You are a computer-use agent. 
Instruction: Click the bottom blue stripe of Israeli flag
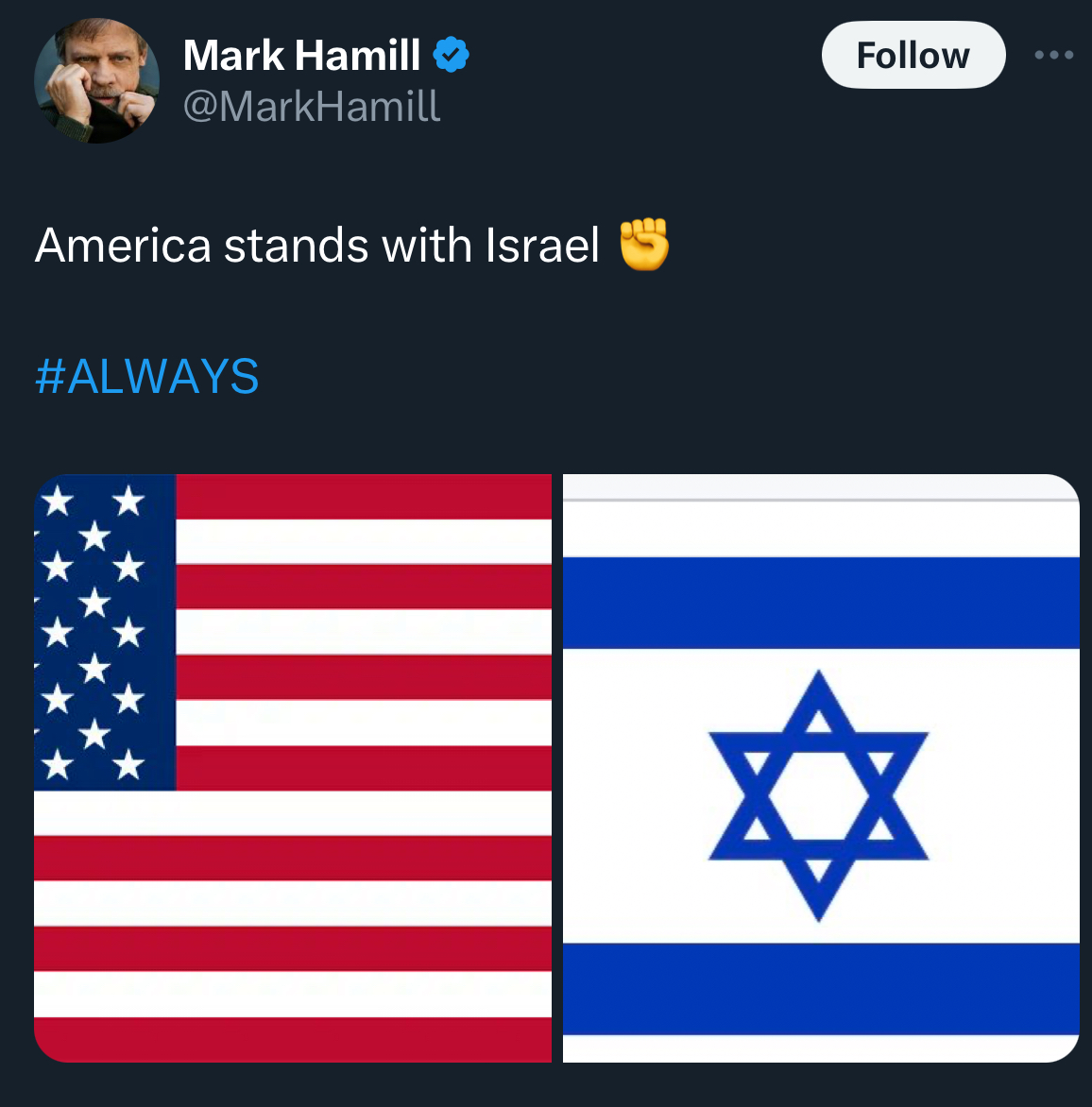[821, 989]
